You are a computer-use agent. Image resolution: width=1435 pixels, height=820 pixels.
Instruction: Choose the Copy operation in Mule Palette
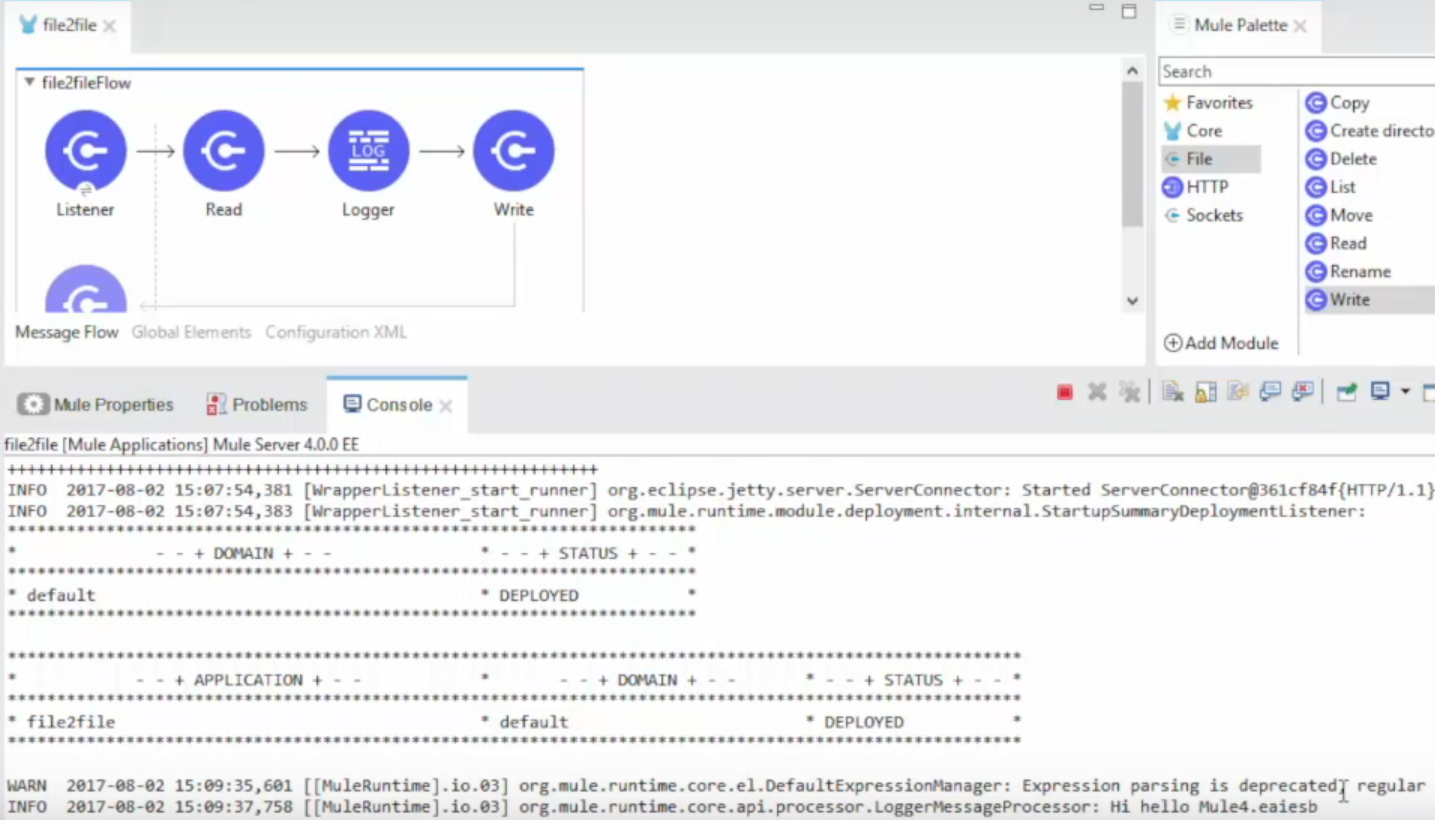(1338, 103)
